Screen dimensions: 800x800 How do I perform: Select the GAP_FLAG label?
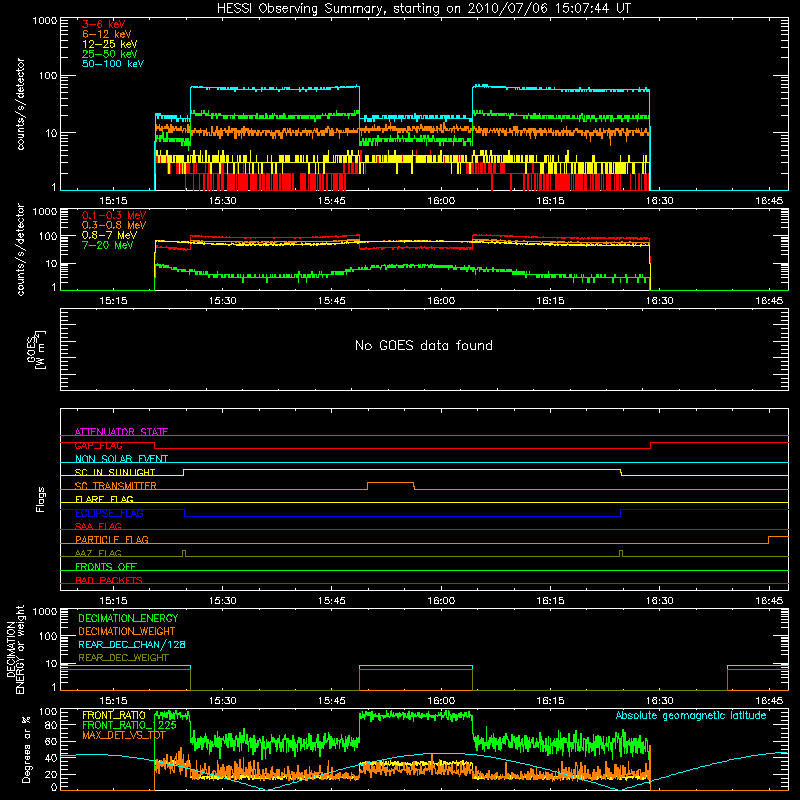pyautogui.click(x=98, y=445)
